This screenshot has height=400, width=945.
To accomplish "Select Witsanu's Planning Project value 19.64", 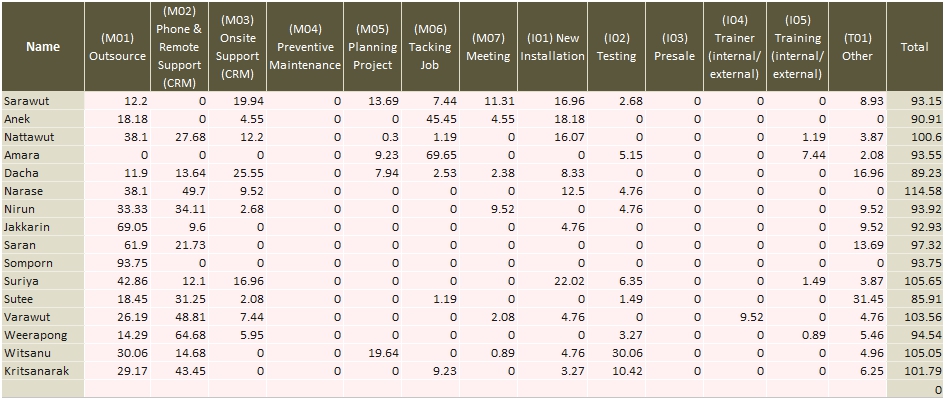I will 384,353.
